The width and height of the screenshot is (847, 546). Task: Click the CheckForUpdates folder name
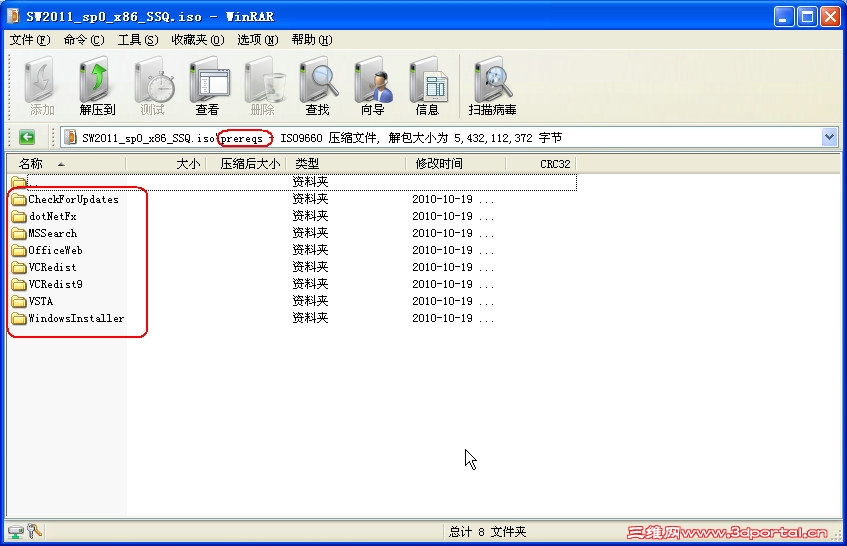(x=73, y=199)
